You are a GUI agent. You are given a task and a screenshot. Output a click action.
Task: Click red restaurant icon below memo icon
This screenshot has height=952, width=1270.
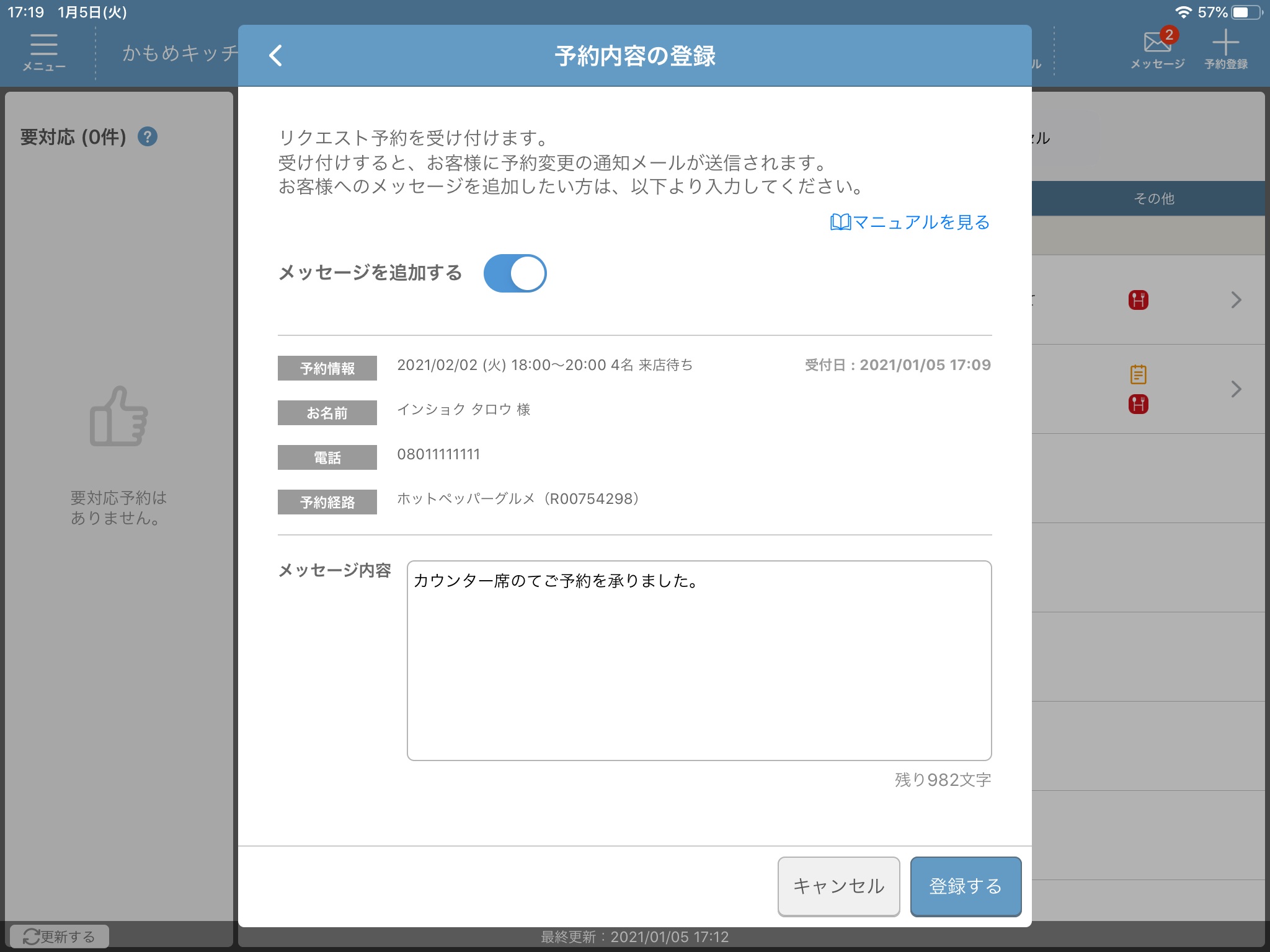(x=1138, y=404)
